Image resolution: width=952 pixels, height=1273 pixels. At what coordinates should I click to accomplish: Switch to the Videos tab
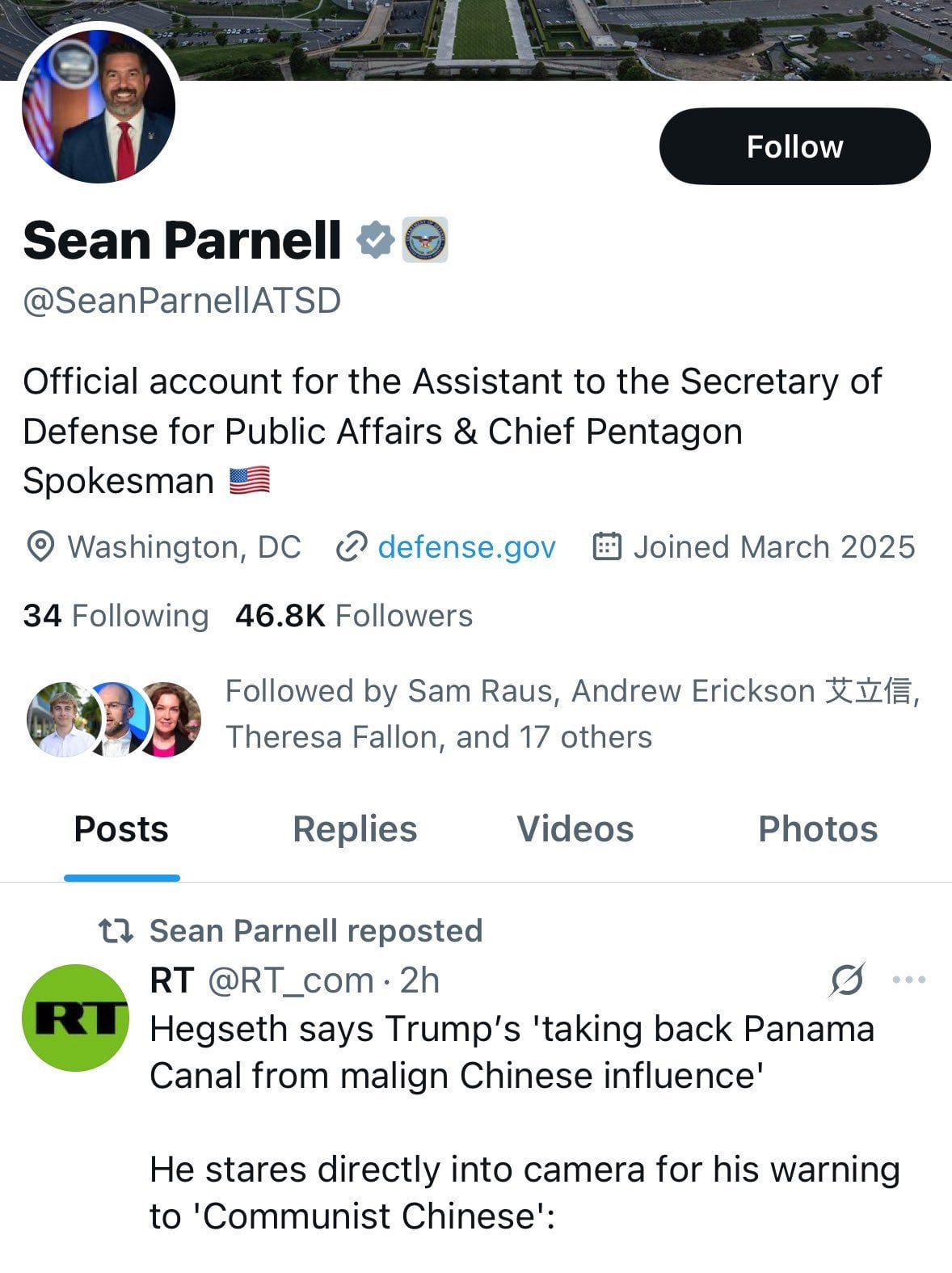(x=575, y=829)
